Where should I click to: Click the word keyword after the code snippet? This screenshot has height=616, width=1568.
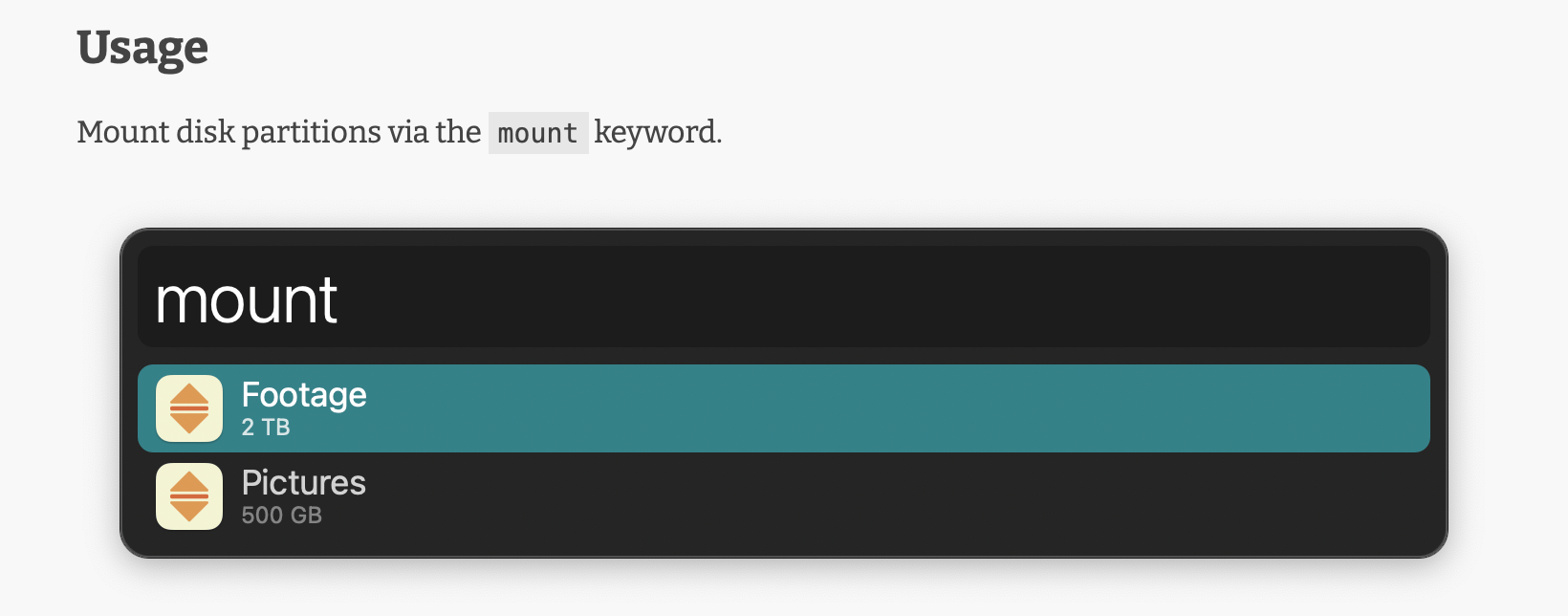point(658,132)
